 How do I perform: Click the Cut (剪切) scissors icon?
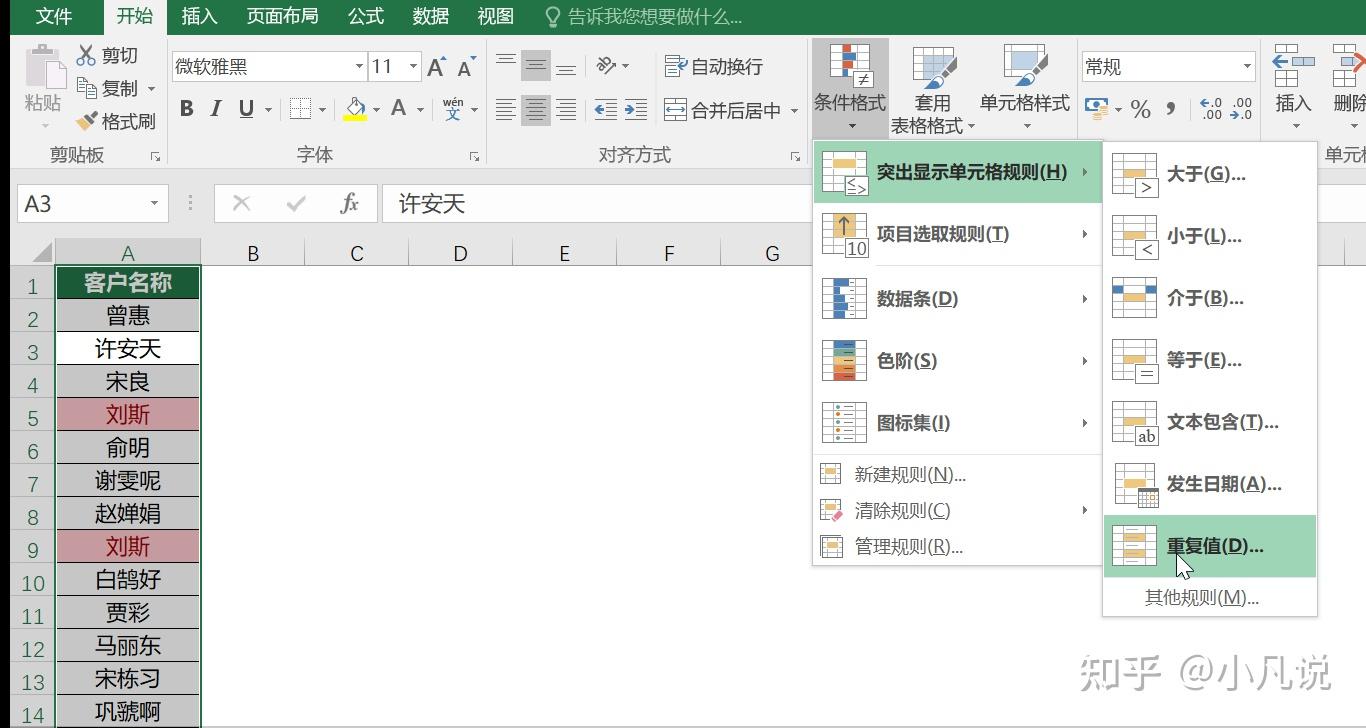87,56
